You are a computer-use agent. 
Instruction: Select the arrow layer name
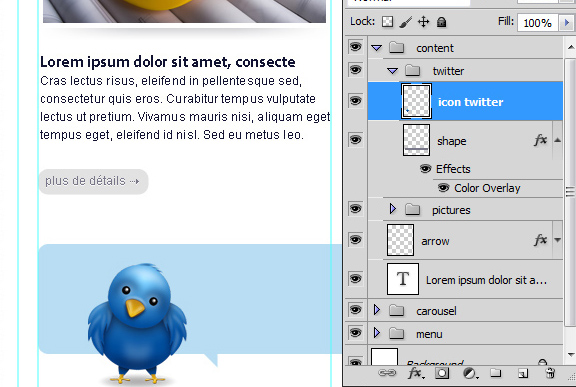(x=435, y=241)
